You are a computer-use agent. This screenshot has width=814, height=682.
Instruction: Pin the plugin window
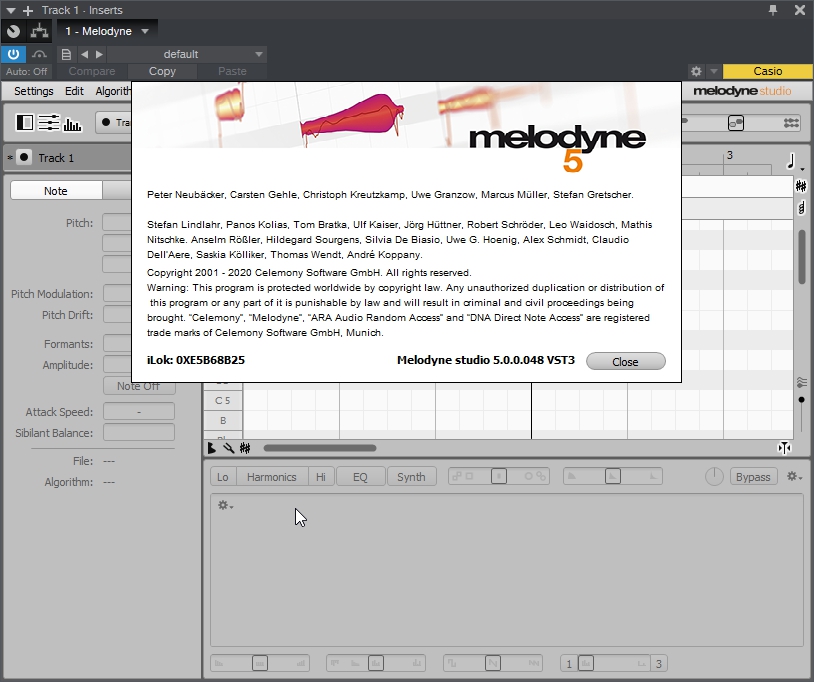pyautogui.click(x=773, y=10)
